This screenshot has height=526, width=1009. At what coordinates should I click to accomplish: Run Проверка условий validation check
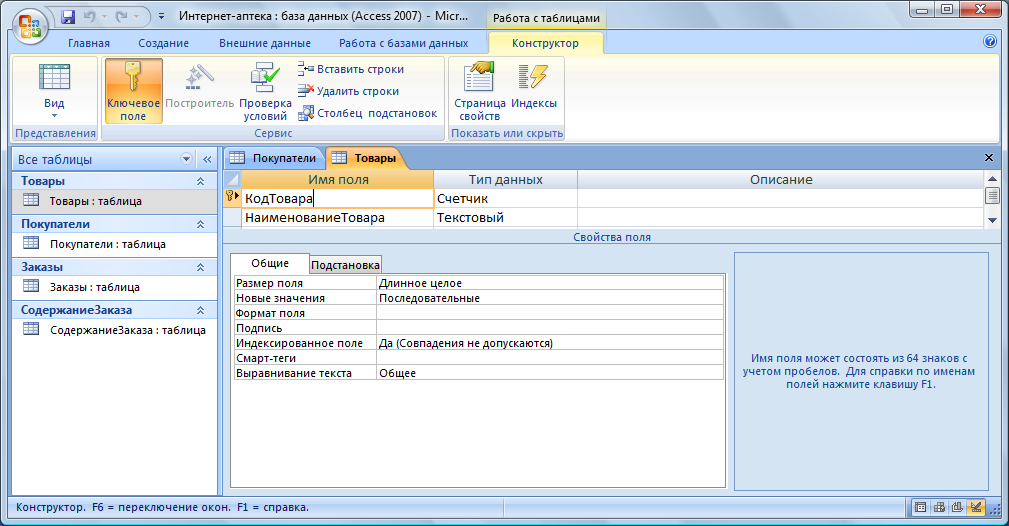point(265,91)
